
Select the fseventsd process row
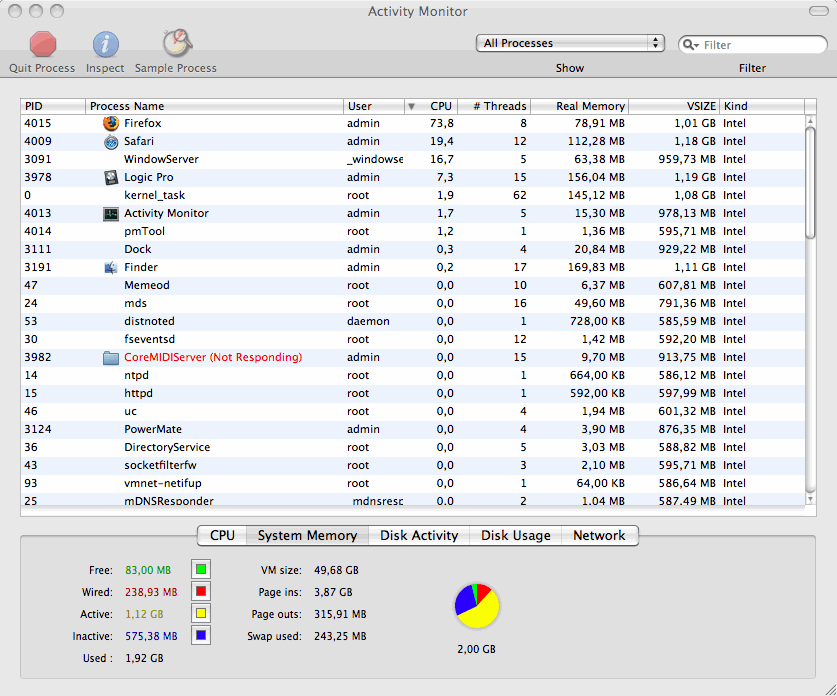pos(413,339)
